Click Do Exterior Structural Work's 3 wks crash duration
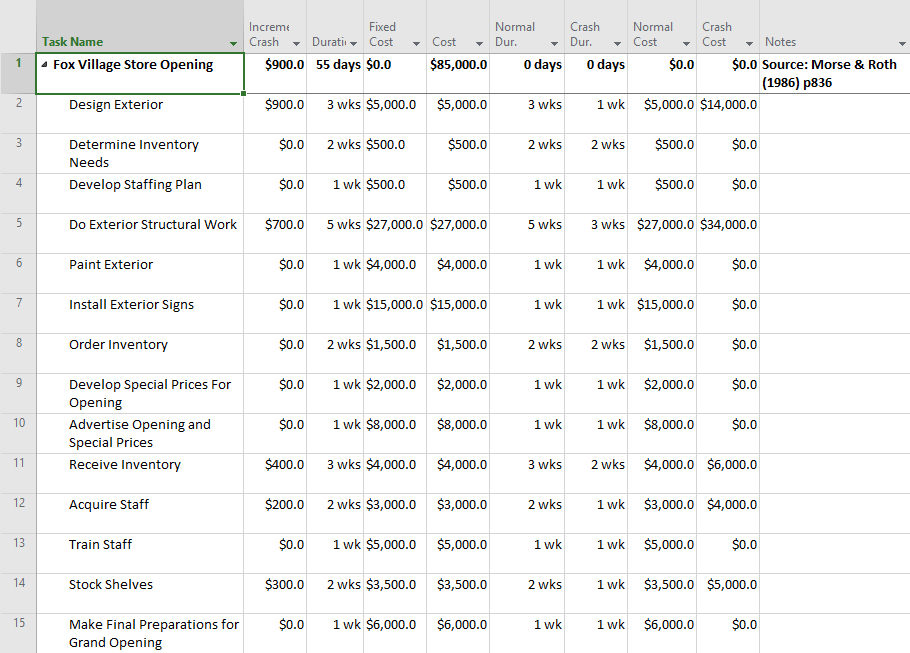The height and width of the screenshot is (653, 910). click(595, 233)
